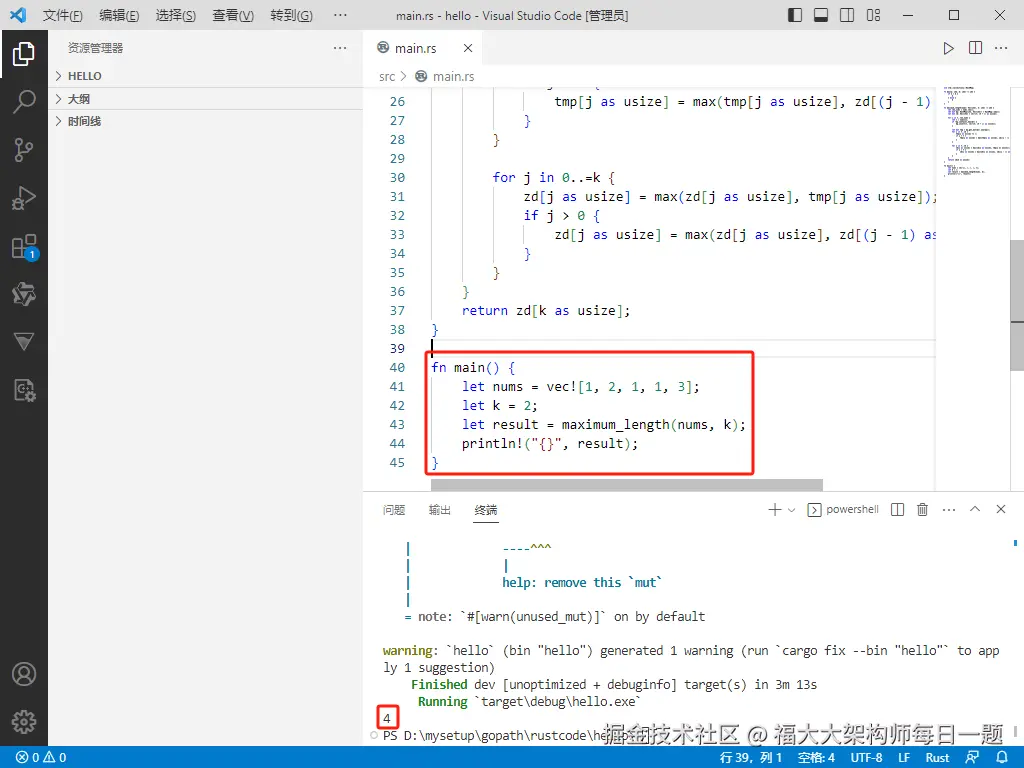1024x768 pixels.
Task: Open the funnel-shaped icon in activity bar
Action: tap(24, 342)
